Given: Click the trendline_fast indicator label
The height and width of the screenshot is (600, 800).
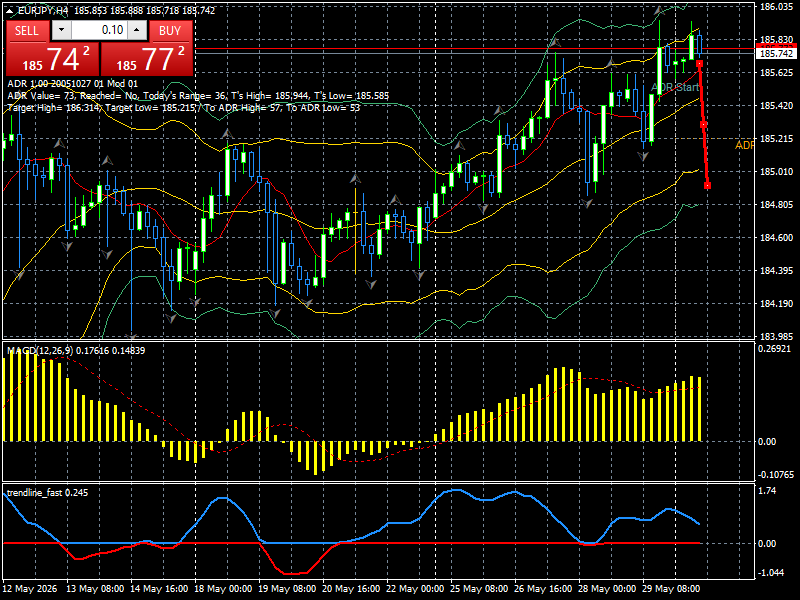Looking at the screenshot, I should pos(34,493).
